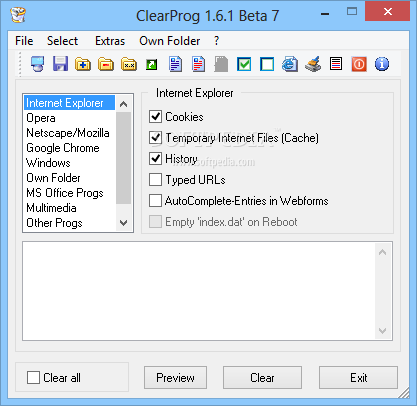Viewport: 417px width, 406px height.
Task: Click the add folder plus icon
Action: [x=83, y=64]
